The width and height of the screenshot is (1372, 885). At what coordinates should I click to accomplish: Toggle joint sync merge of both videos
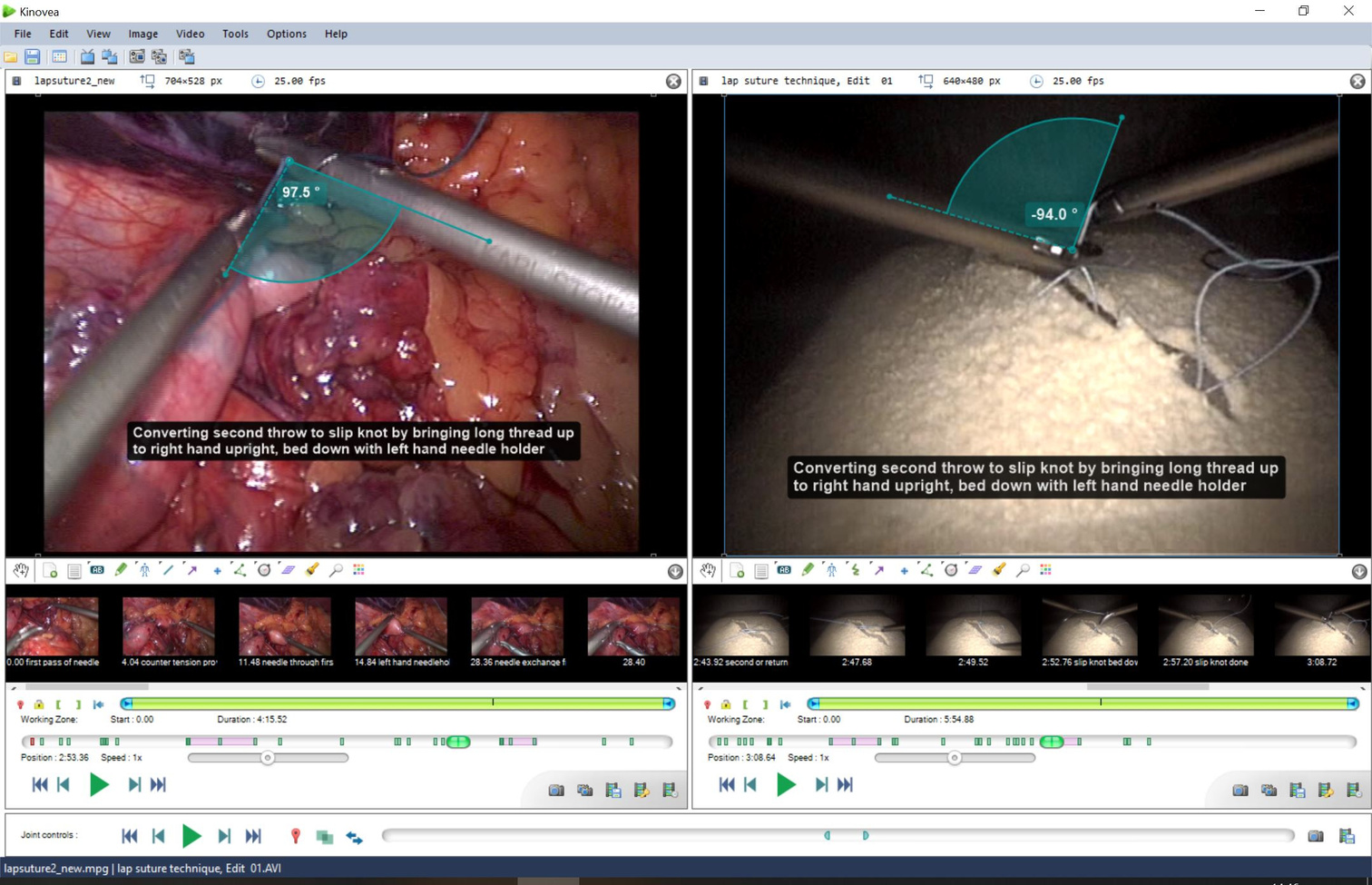(324, 836)
